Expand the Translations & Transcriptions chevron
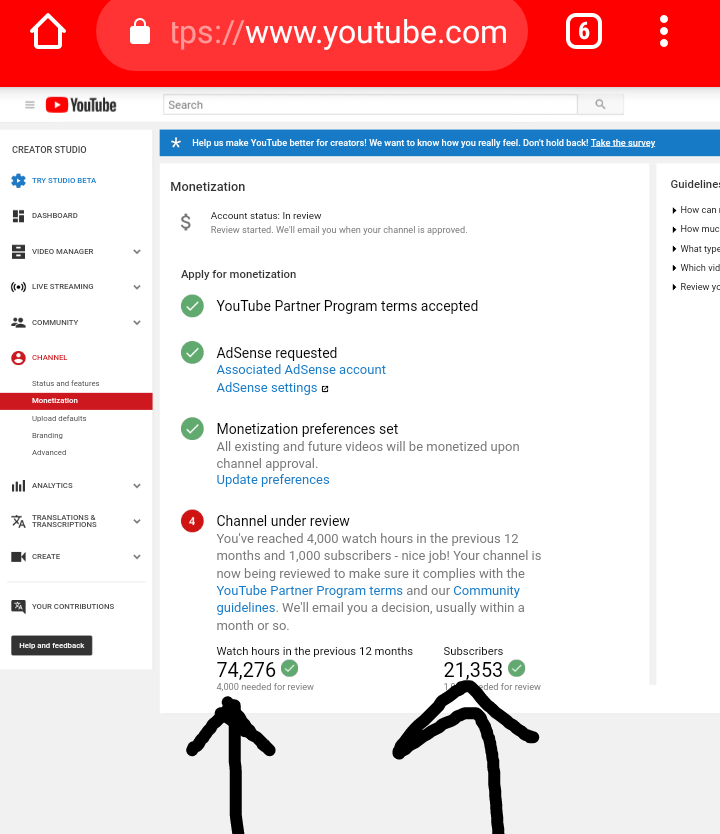Screen dimensions: 720x834 (137, 521)
